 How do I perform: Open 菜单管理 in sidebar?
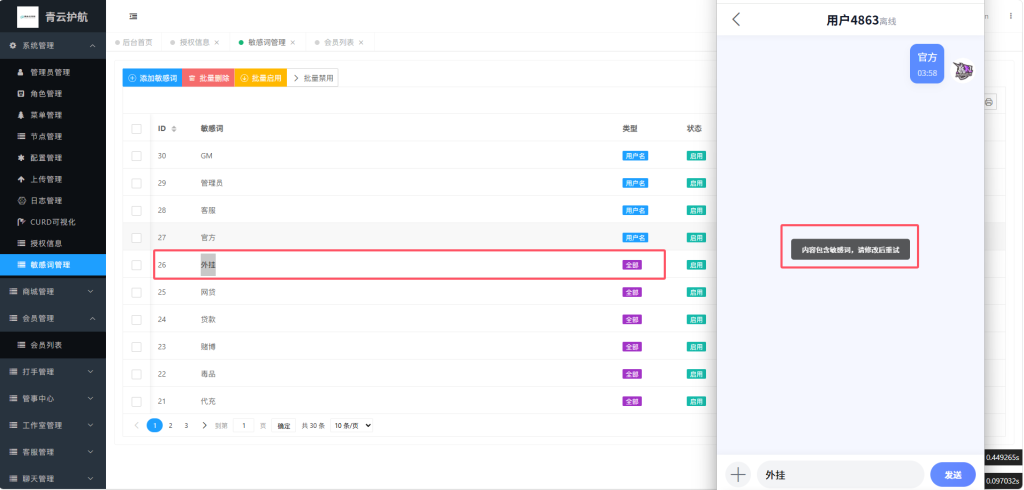53,115
